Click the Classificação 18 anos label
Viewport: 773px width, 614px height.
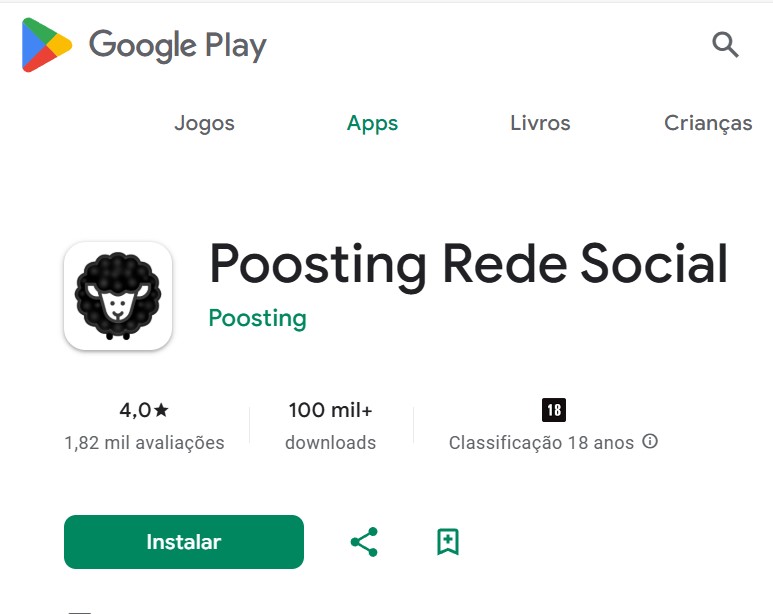[541, 442]
